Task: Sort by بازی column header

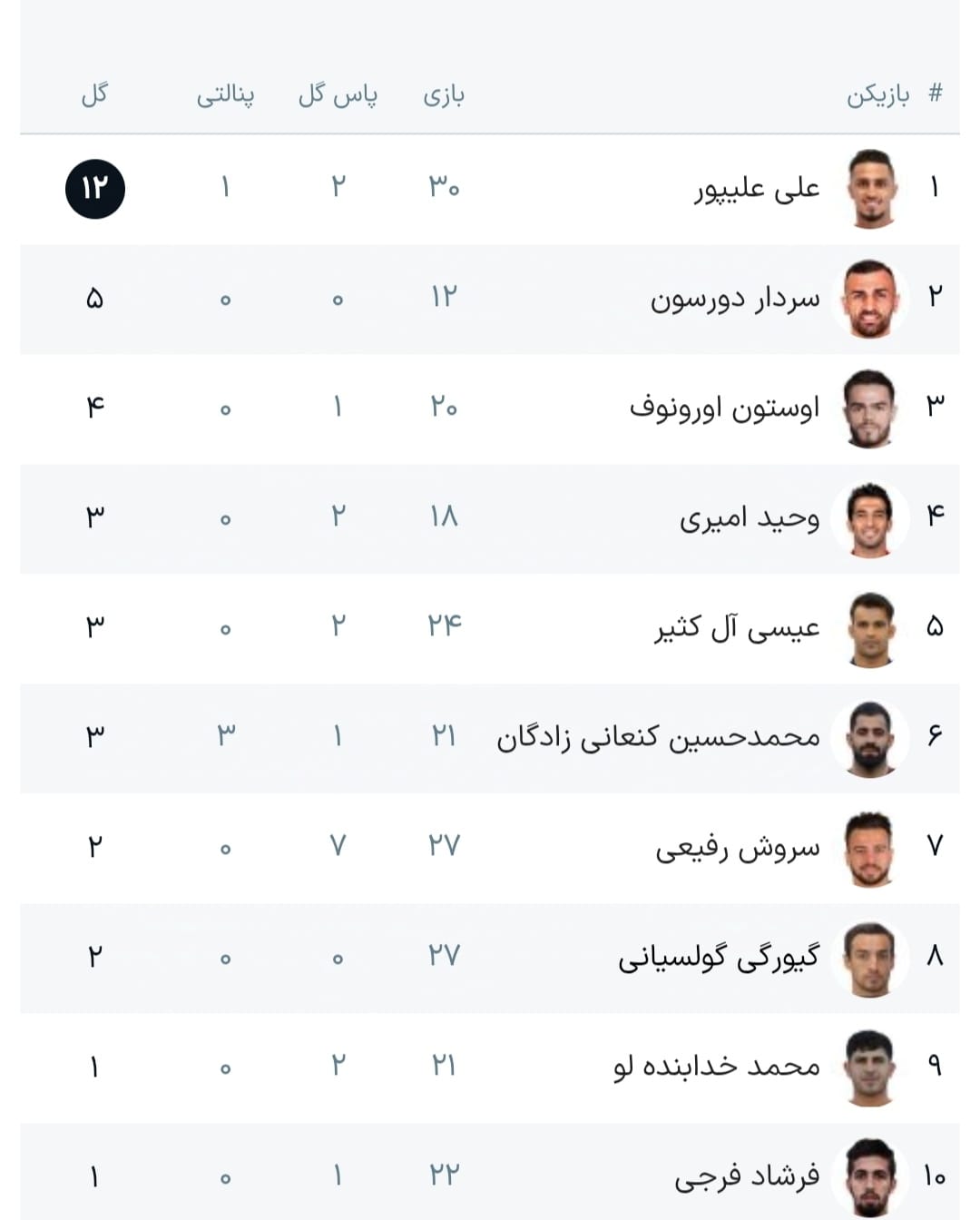Action: tap(444, 94)
